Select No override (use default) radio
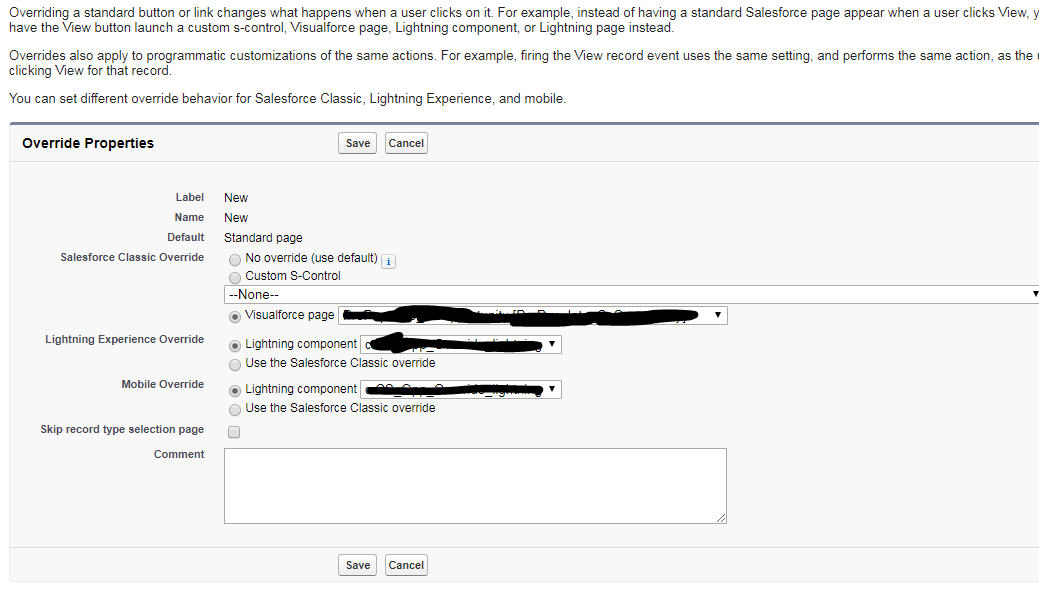Screen dimensions: 1039x592 (235, 258)
